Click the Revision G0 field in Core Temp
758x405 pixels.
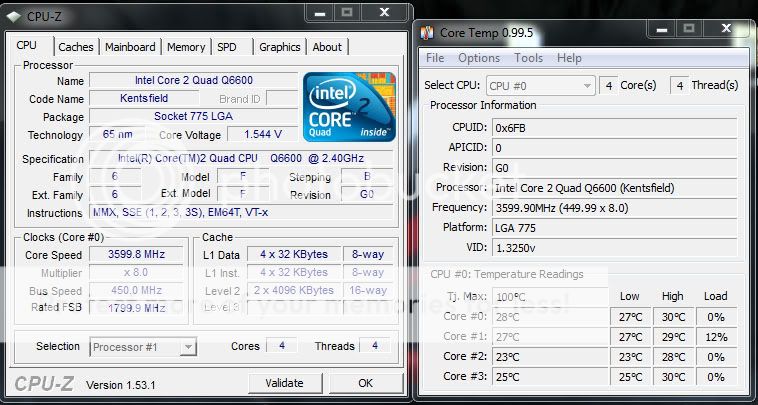[x=614, y=168]
